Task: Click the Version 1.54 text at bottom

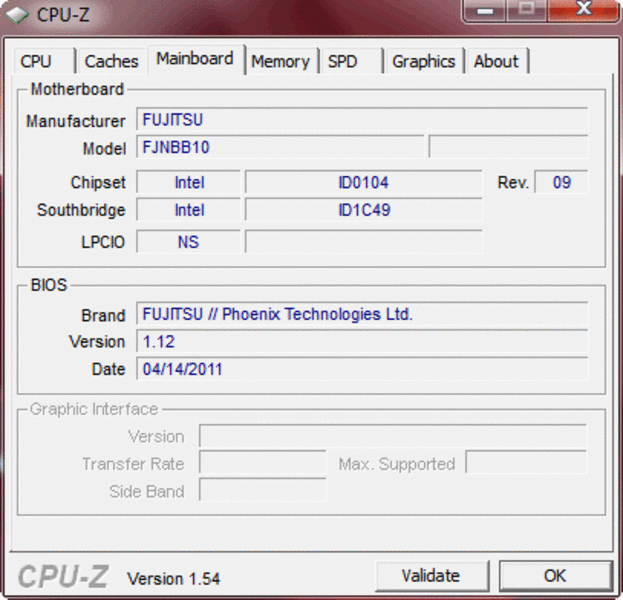Action: (173, 579)
